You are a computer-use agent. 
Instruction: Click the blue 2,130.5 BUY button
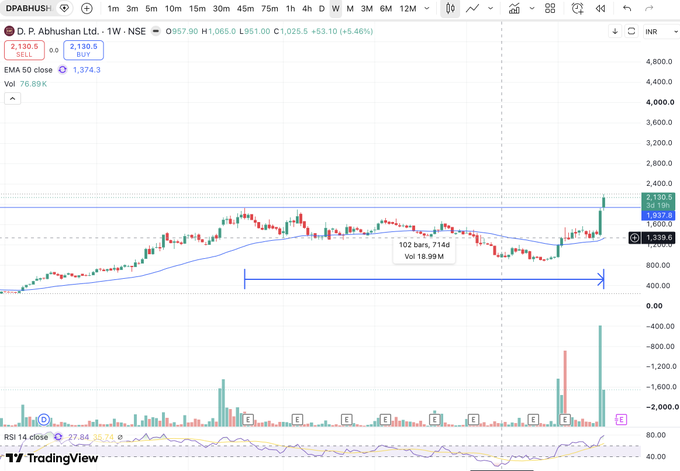(83, 50)
